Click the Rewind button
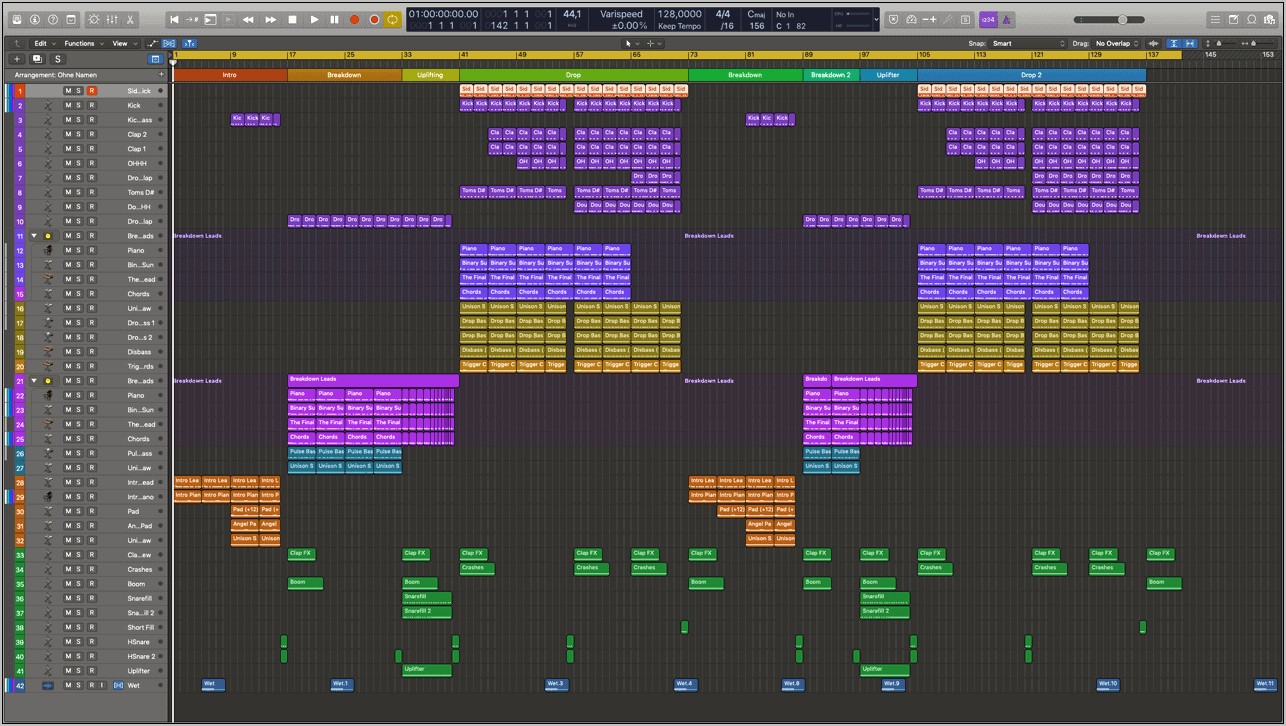This screenshot has height=726, width=1286. pos(247,19)
